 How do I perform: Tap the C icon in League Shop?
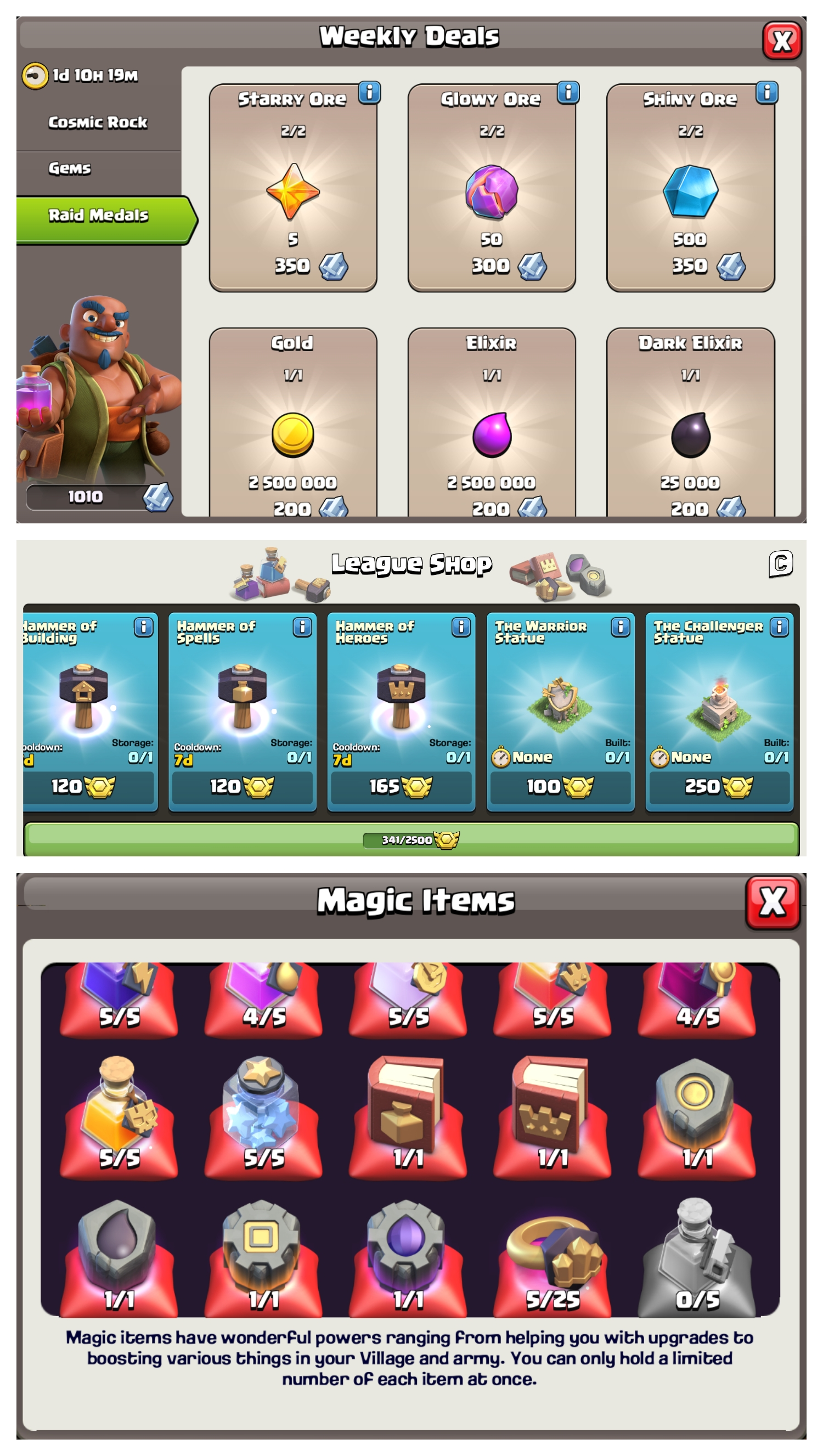point(781,563)
